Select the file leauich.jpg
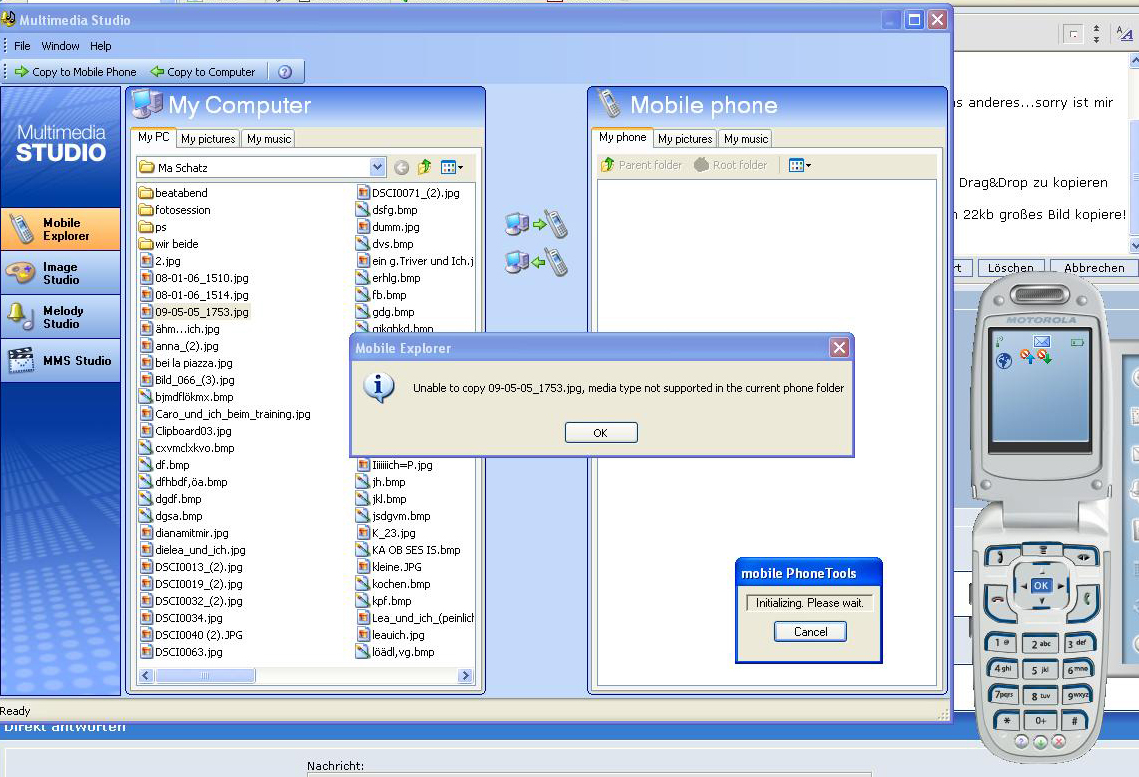 391,635
